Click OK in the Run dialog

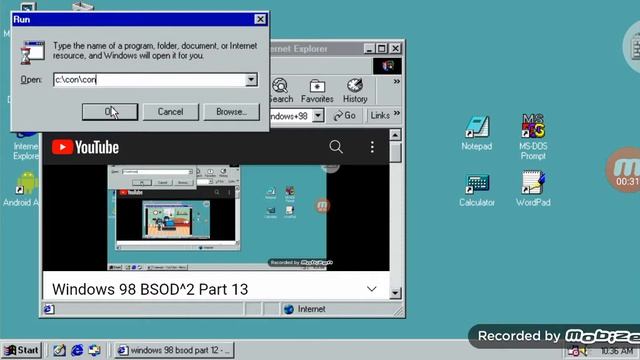click(x=110, y=112)
